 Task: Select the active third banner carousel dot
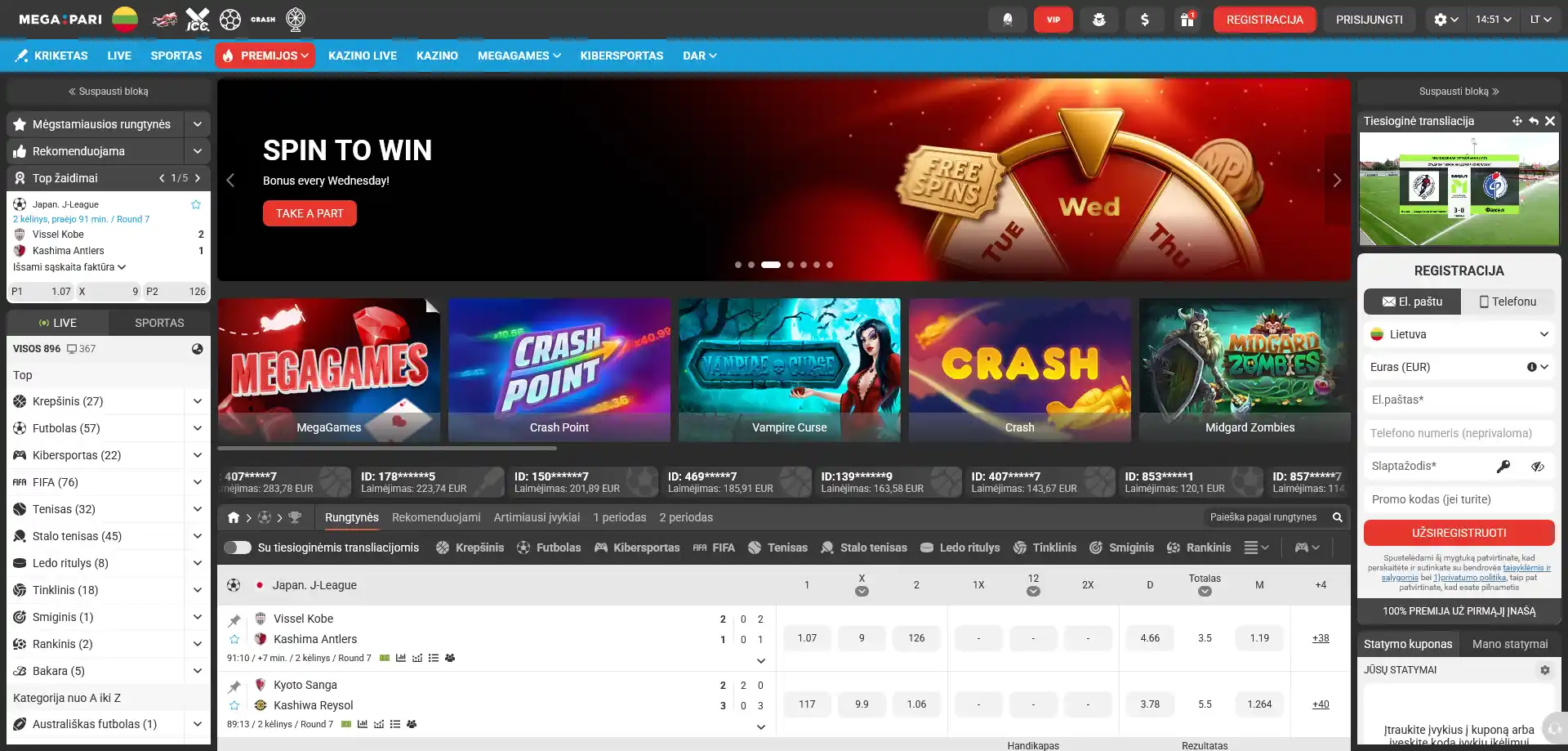[x=771, y=265]
